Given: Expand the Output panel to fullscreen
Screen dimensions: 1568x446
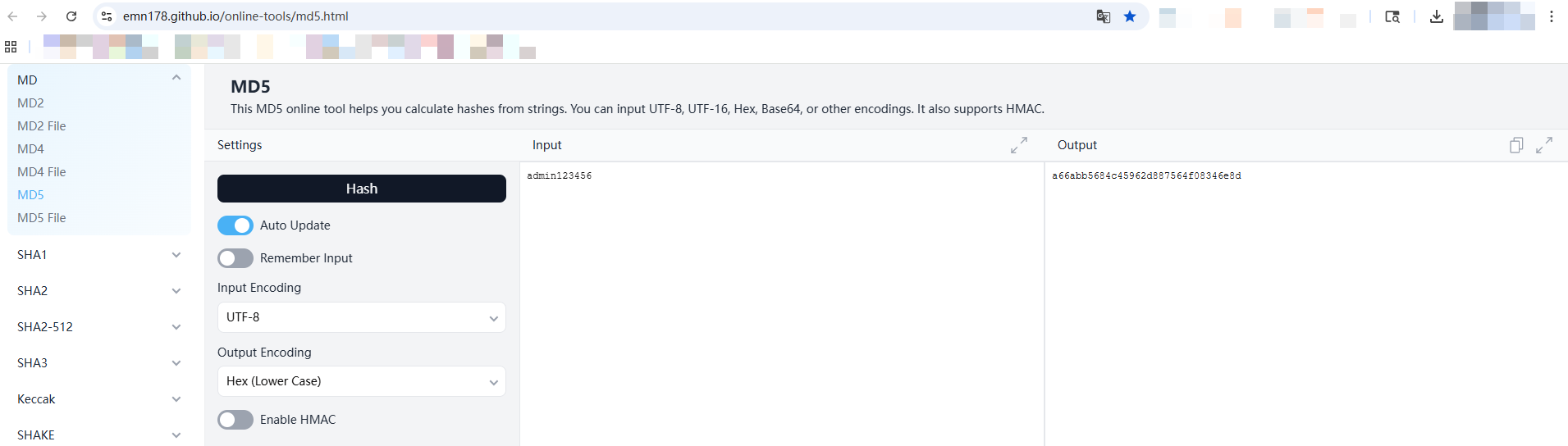Looking at the screenshot, I should (1544, 145).
